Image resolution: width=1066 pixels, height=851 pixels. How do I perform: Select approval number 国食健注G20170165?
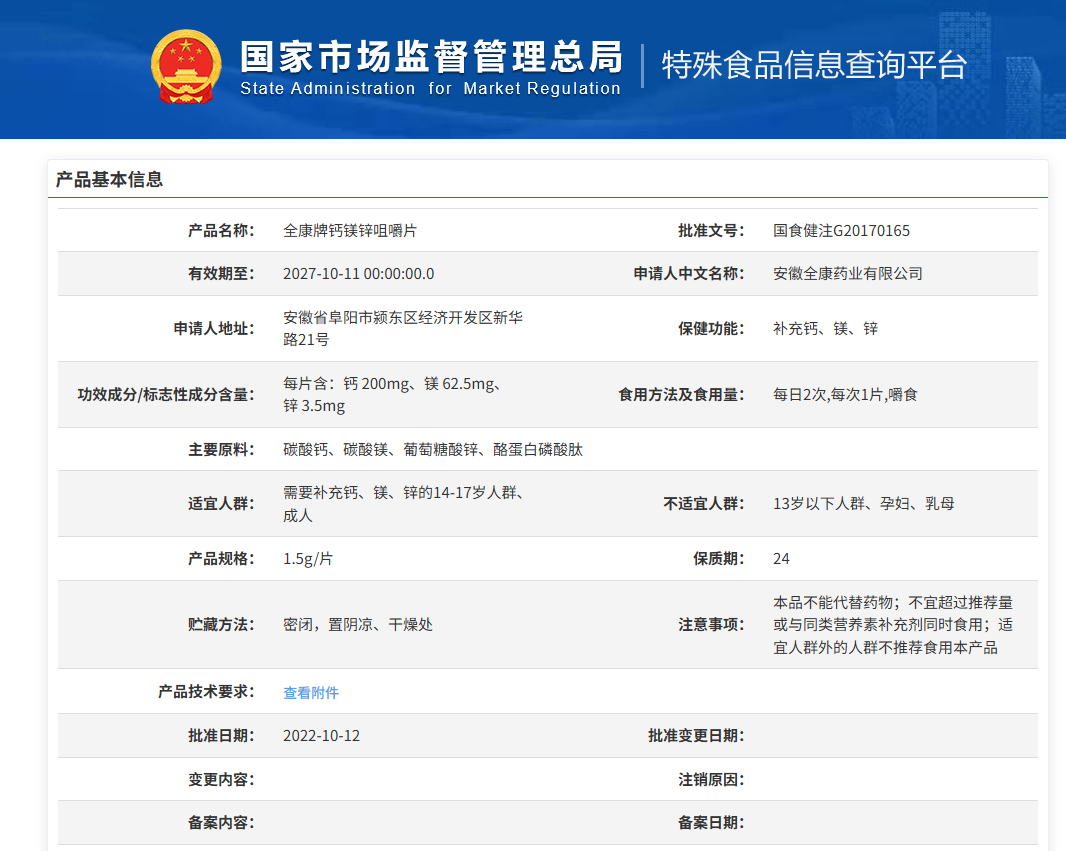[x=841, y=230]
